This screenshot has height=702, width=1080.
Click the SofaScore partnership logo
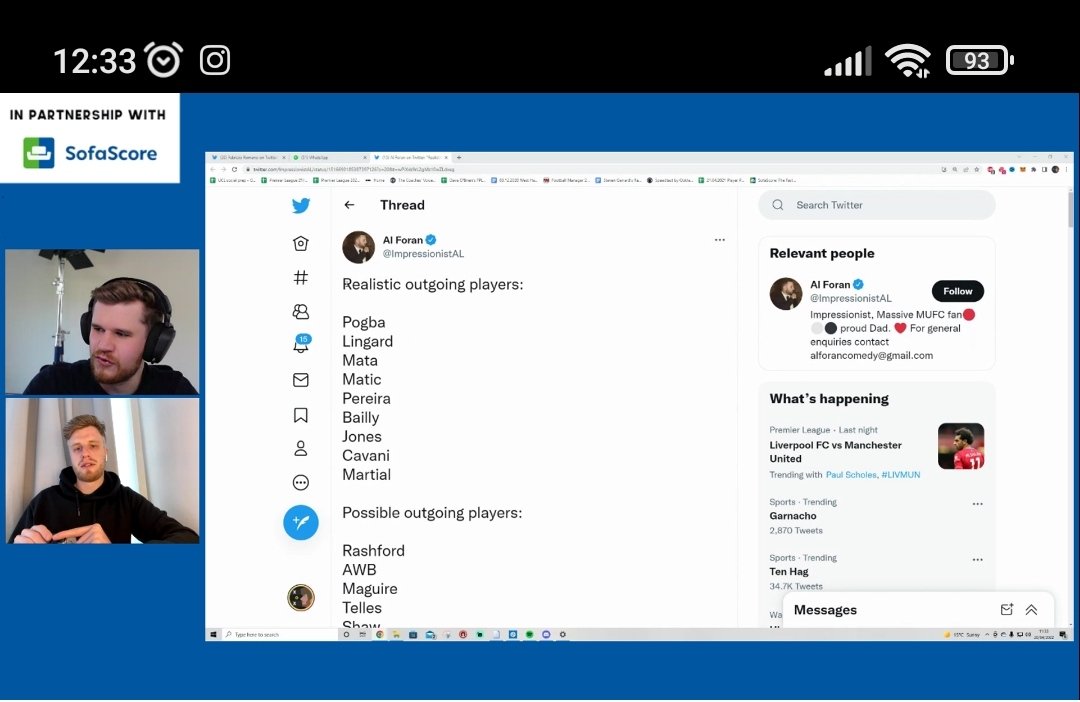click(x=90, y=153)
